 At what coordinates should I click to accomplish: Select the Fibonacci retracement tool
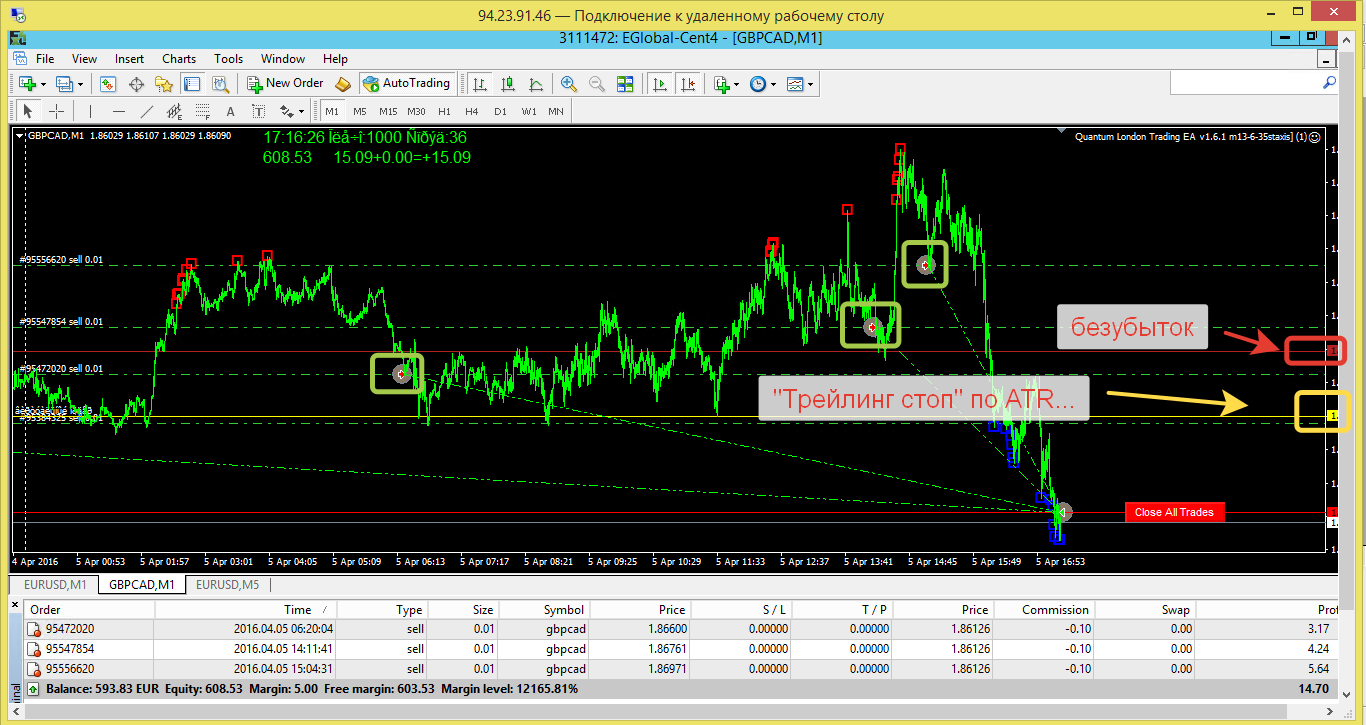click(202, 111)
